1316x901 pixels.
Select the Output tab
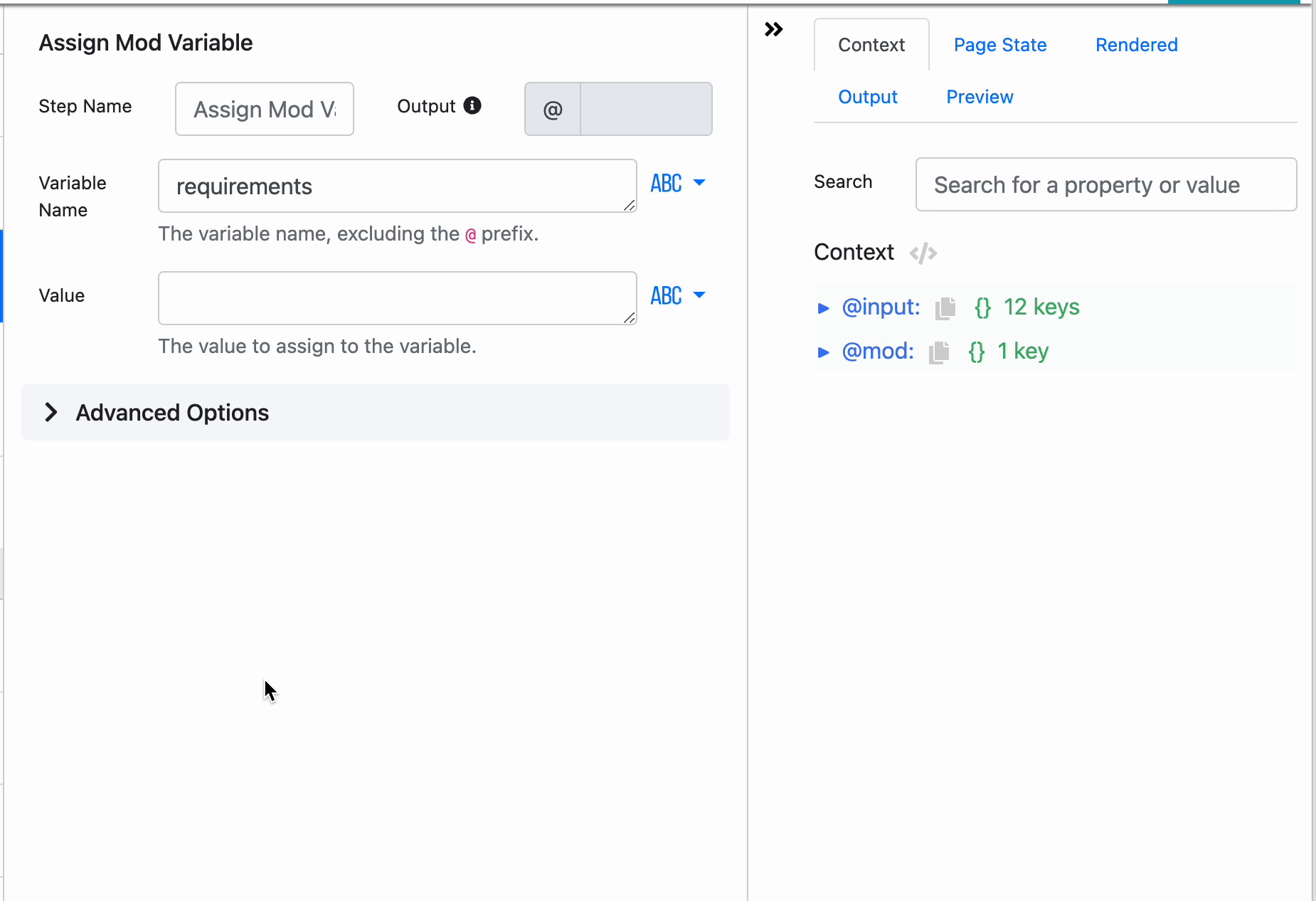[867, 97]
